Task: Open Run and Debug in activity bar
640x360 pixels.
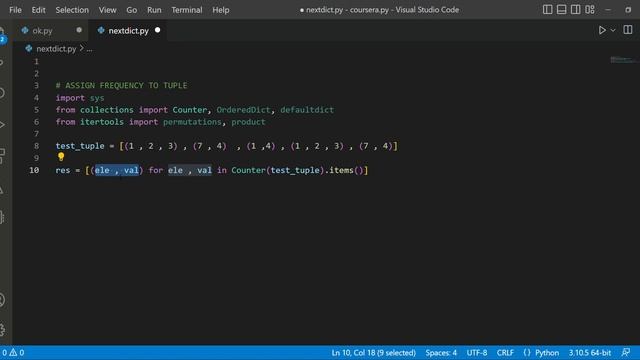Action: 2,124
